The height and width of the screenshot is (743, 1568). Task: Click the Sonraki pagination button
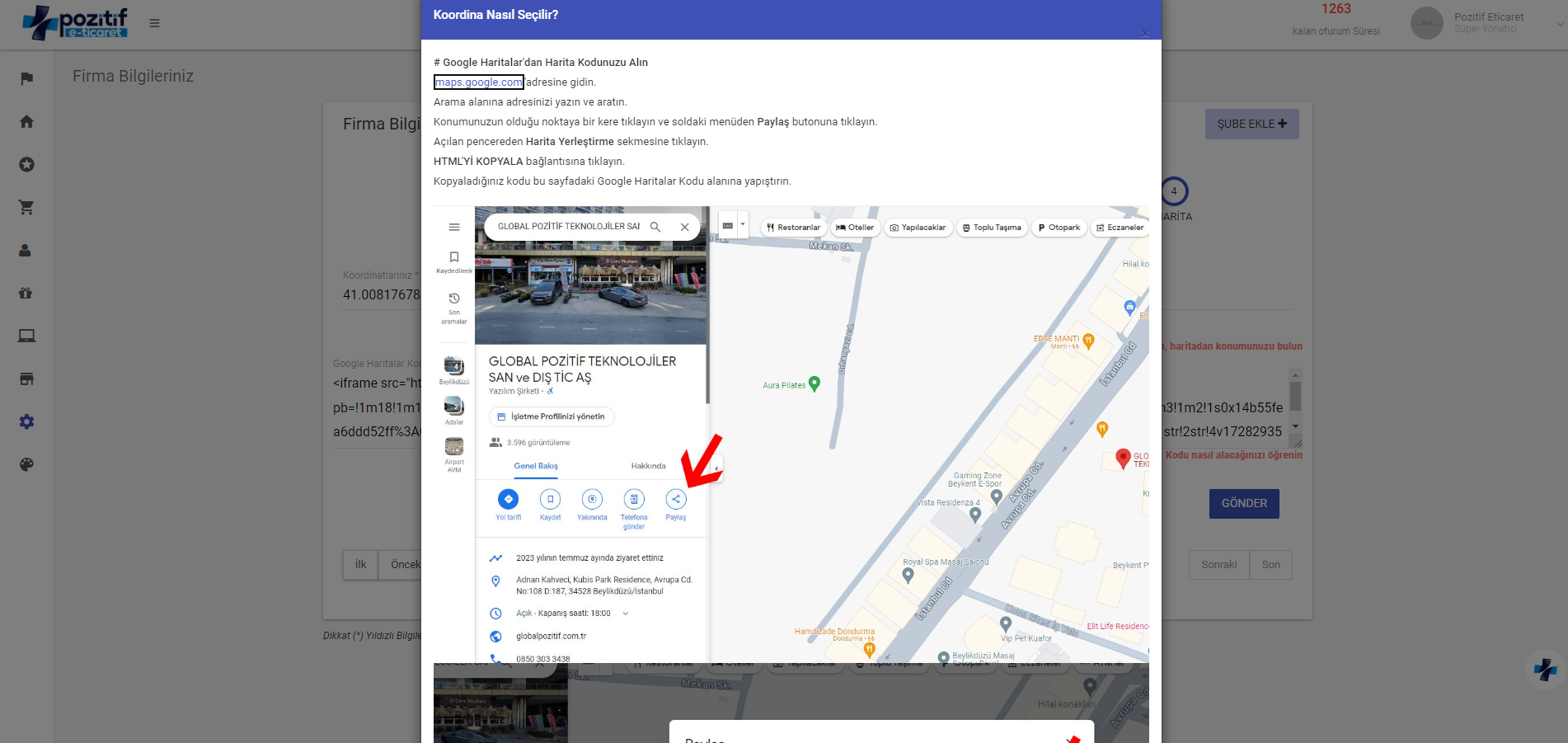click(1218, 565)
